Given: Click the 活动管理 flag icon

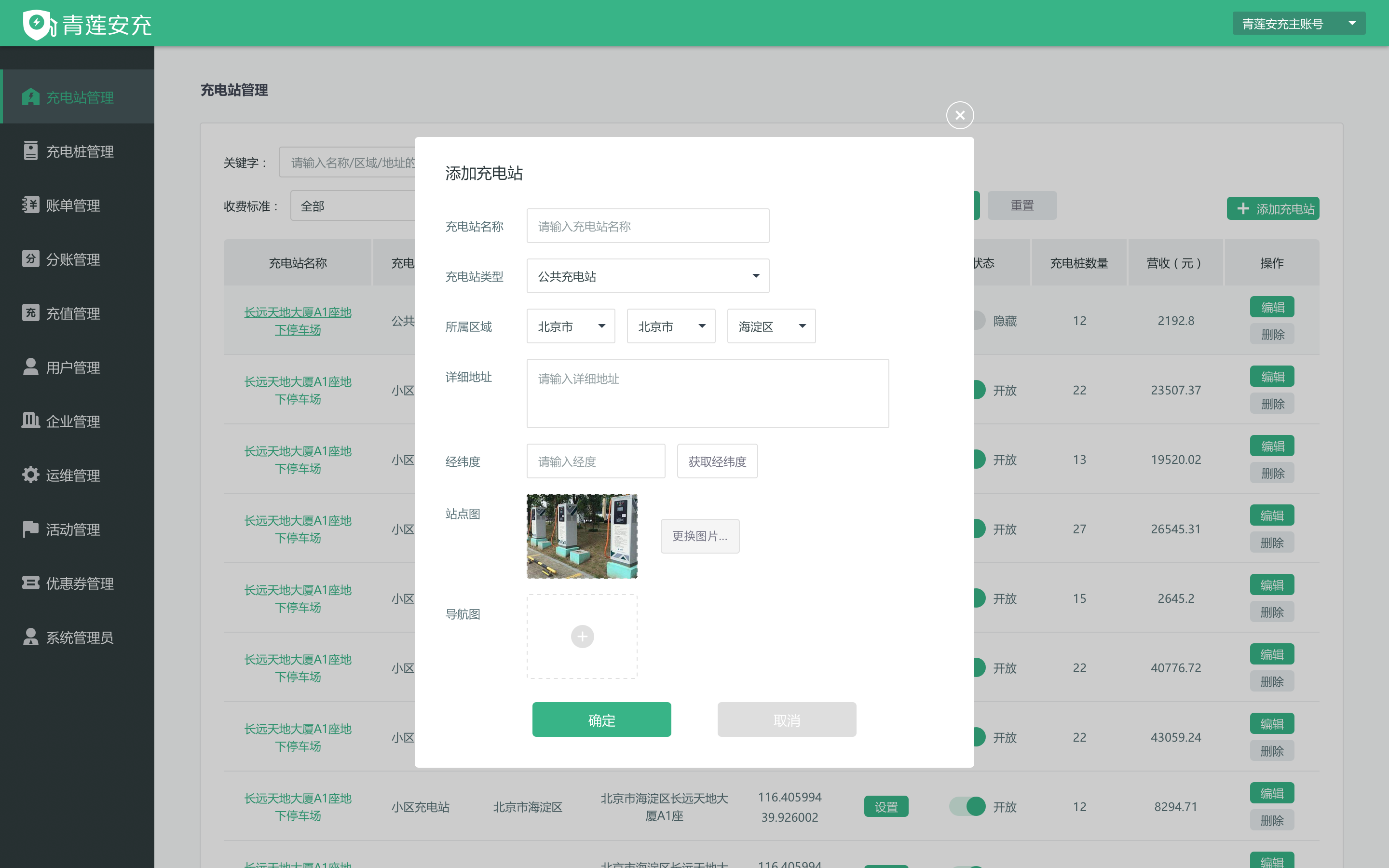Looking at the screenshot, I should click(30, 529).
